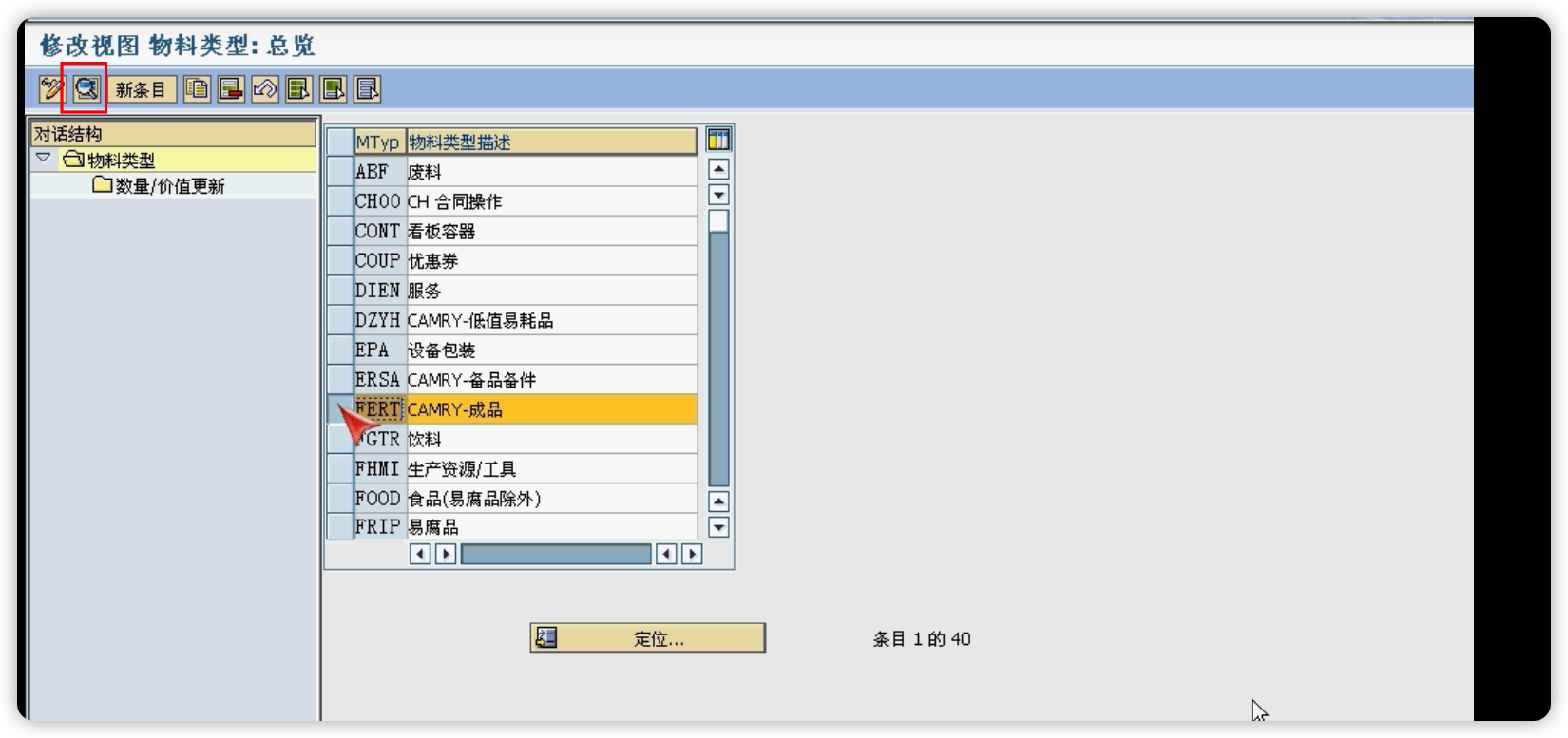Click the EPA material type cell

click(380, 350)
